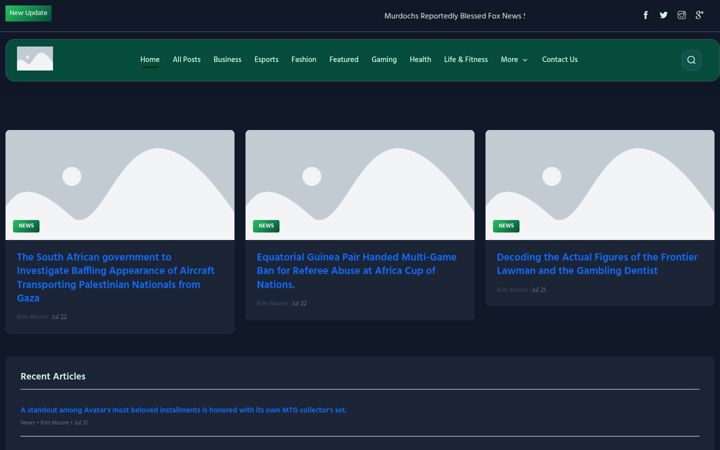
Task: Open the Business category
Action: point(227,59)
